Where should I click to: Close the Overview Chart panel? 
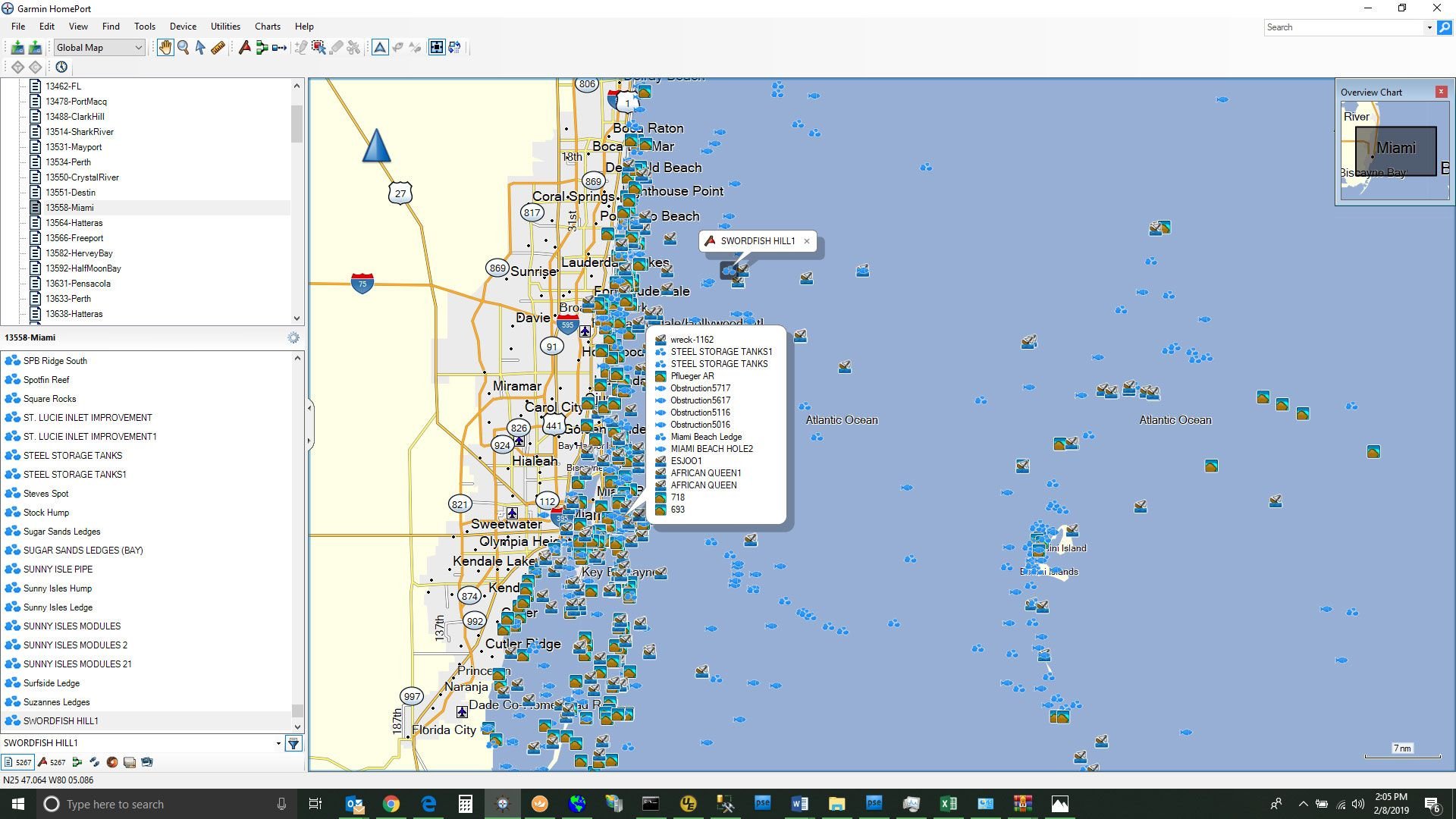click(1442, 93)
